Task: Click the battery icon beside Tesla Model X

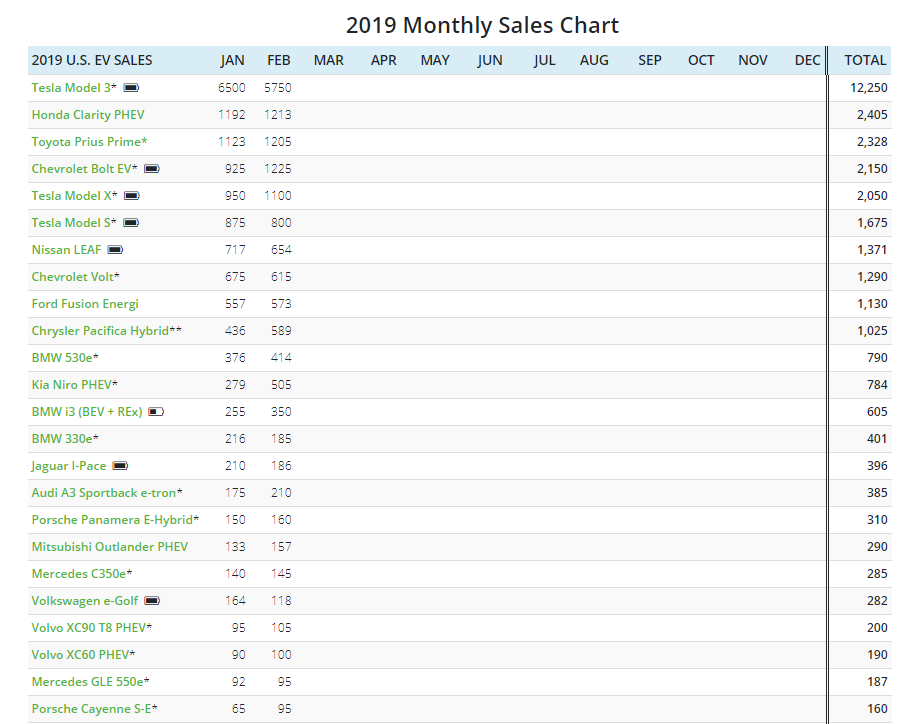Action: click(x=131, y=196)
